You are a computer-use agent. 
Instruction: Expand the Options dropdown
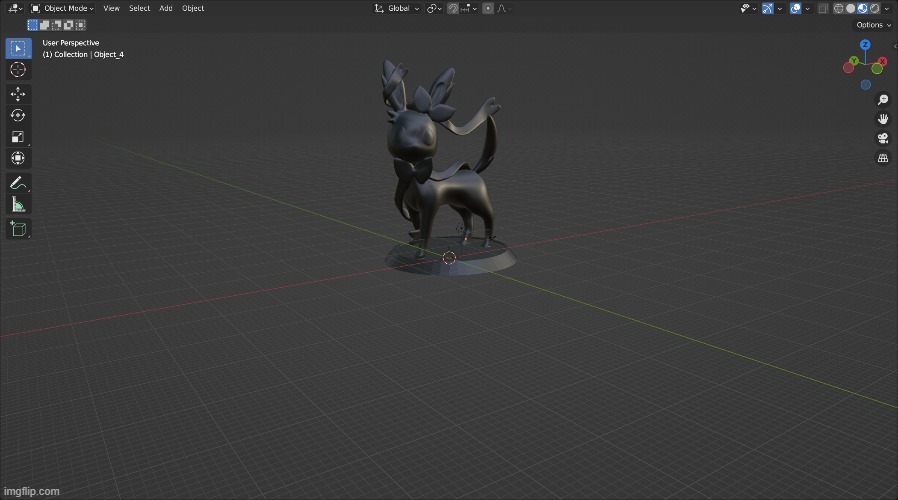[x=872, y=24]
